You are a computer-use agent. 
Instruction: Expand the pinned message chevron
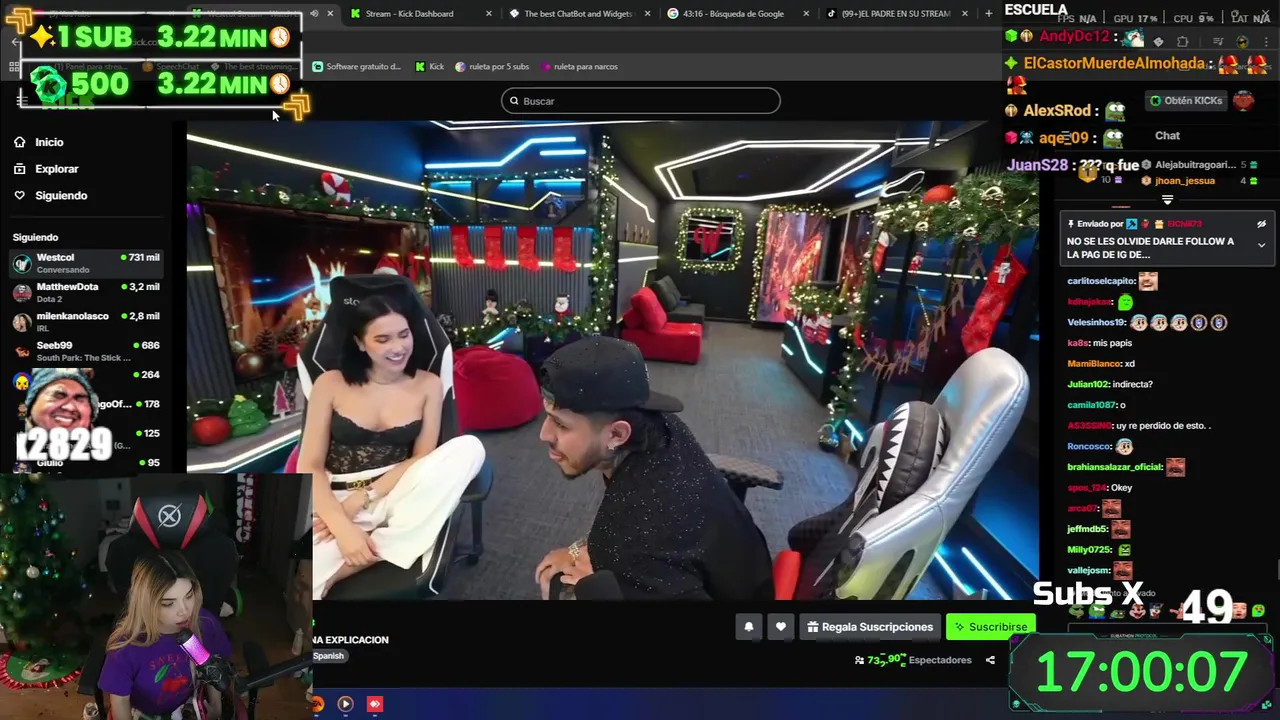(x=1261, y=245)
